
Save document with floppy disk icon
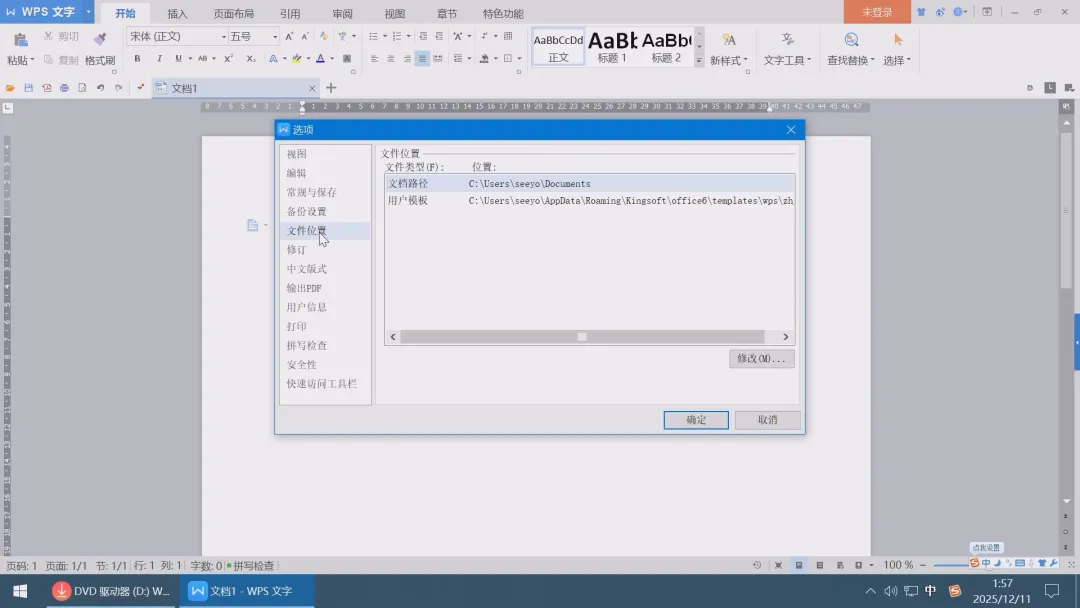coord(28,88)
